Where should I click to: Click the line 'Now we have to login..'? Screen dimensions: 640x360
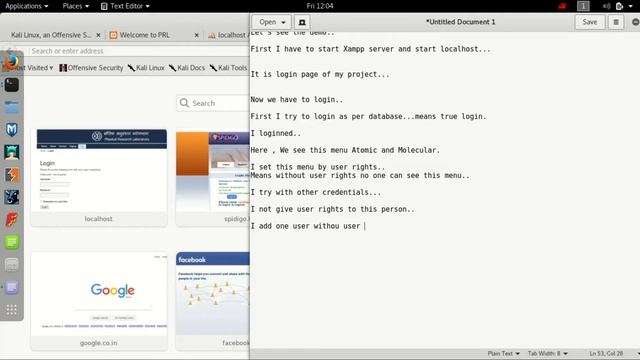(296, 100)
